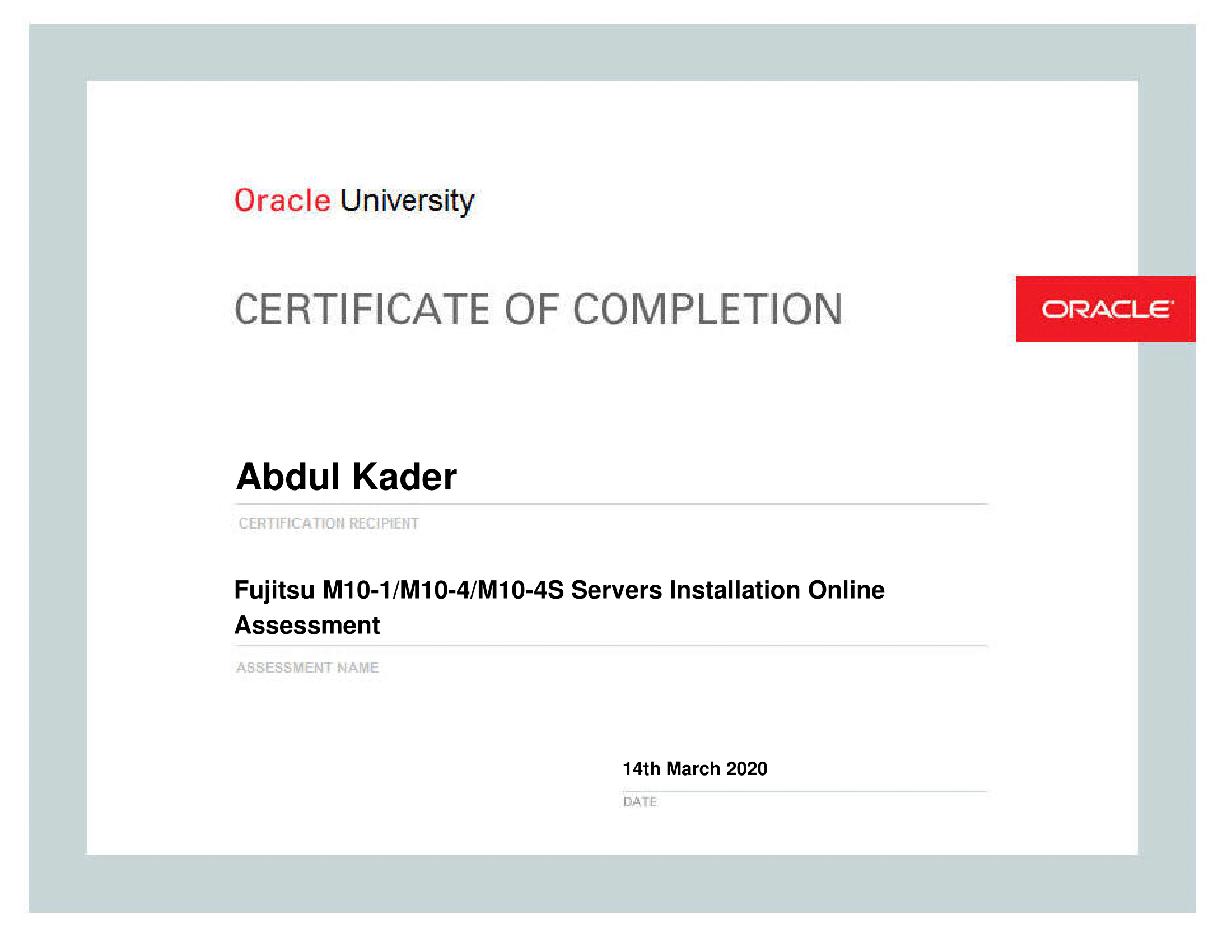Click the date '14th March 2020'
The image size is (1232, 952).
click(694, 769)
